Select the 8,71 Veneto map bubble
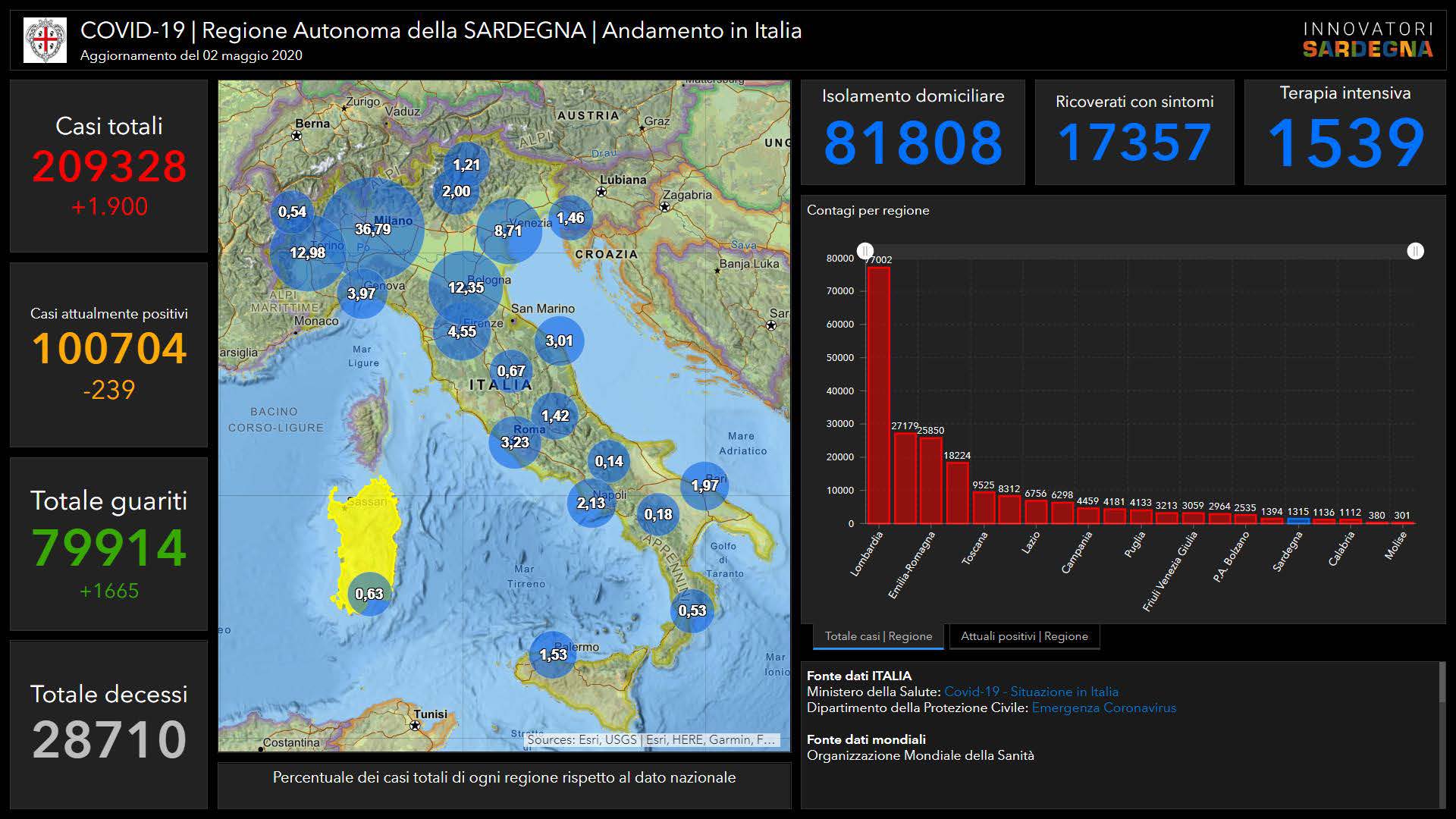Viewport: 1456px width, 819px height. click(x=508, y=230)
